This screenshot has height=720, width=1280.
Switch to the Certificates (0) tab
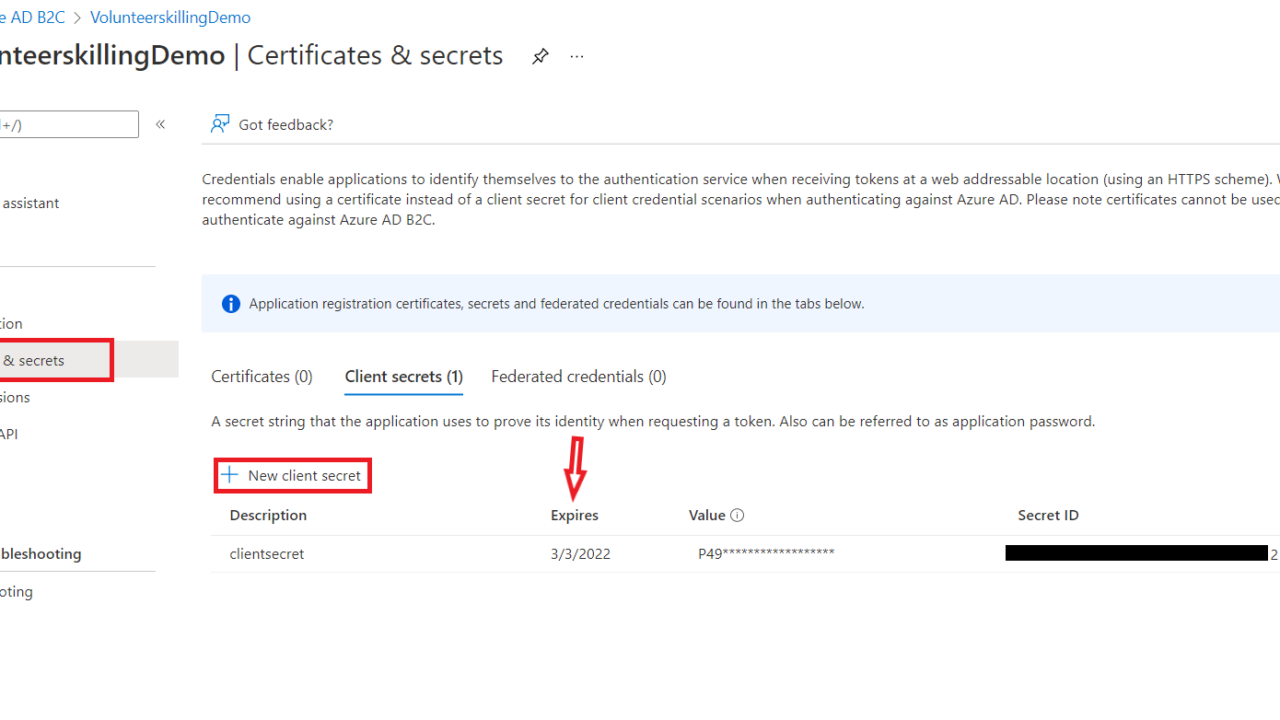coord(262,377)
